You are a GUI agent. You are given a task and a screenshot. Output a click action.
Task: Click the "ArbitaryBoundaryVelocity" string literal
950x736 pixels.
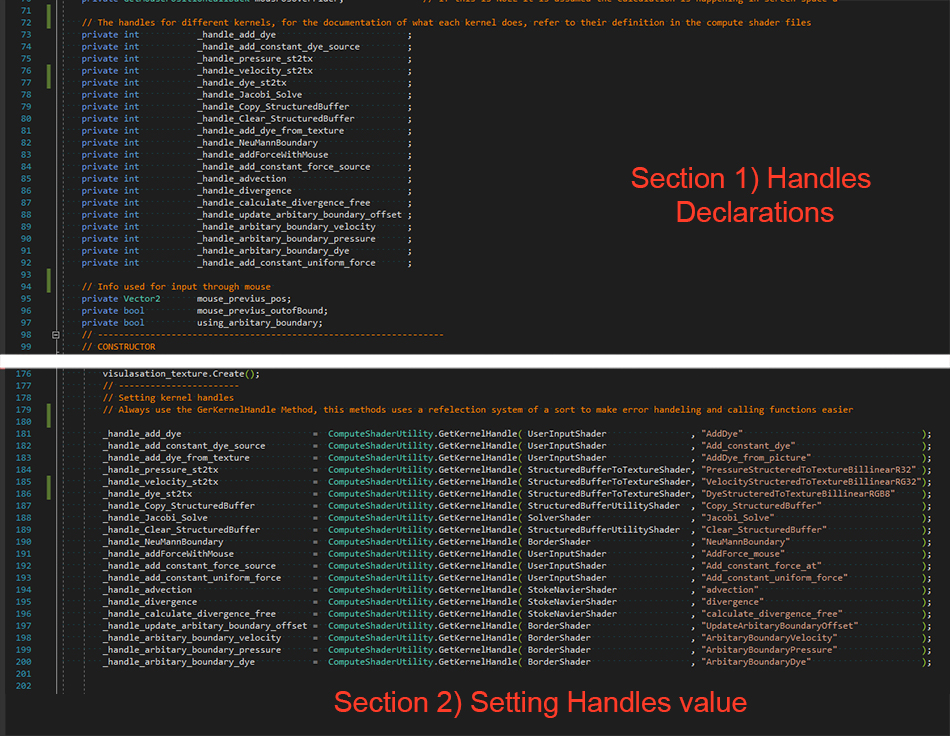769,638
